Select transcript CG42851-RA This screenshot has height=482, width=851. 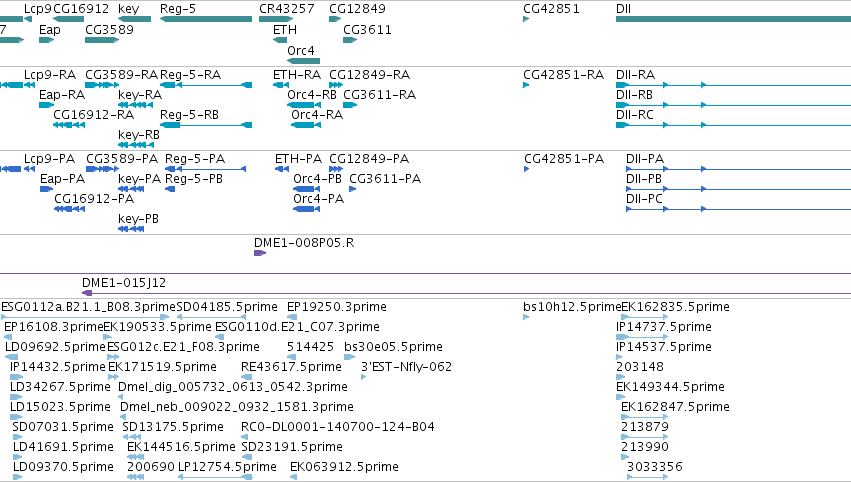point(526,85)
